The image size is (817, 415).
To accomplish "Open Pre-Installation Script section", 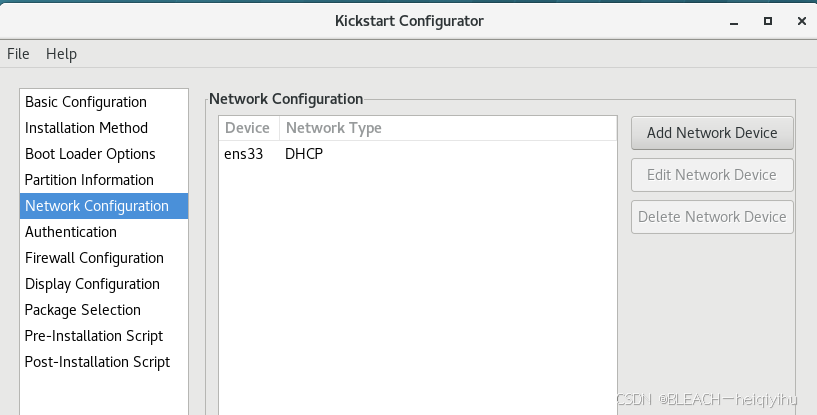I will (x=104, y=336).
